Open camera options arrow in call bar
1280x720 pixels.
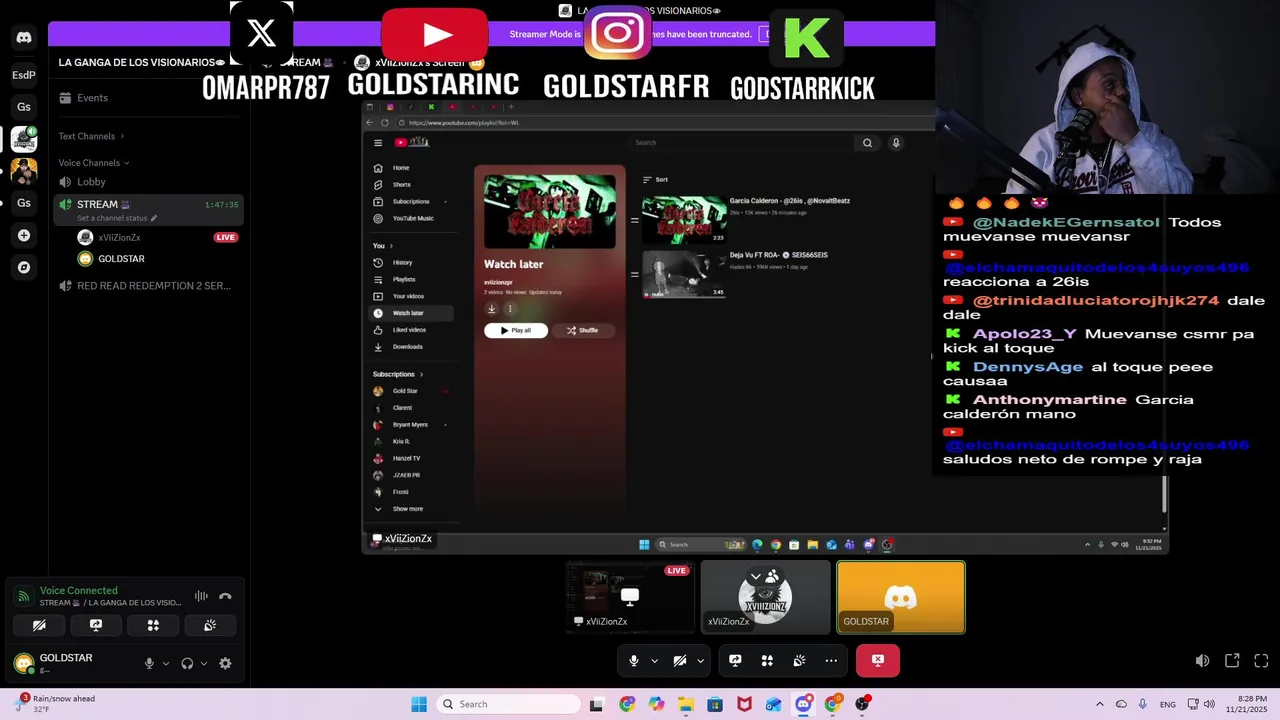pyautogui.click(x=700, y=660)
